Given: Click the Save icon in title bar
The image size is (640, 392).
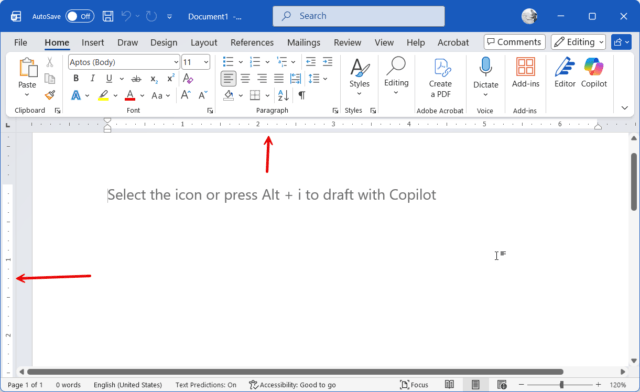Looking at the screenshot, I should [x=108, y=16].
